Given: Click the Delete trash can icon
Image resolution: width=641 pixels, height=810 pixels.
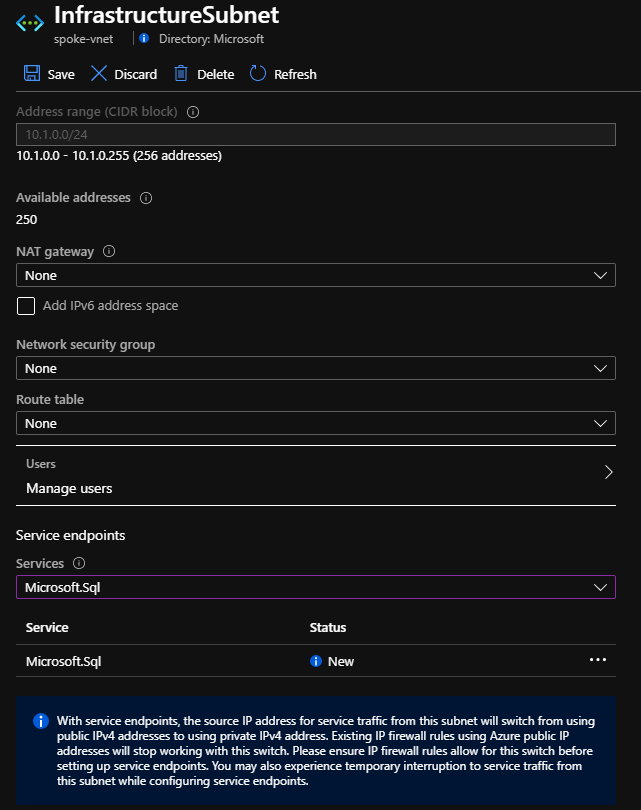Looking at the screenshot, I should [181, 73].
